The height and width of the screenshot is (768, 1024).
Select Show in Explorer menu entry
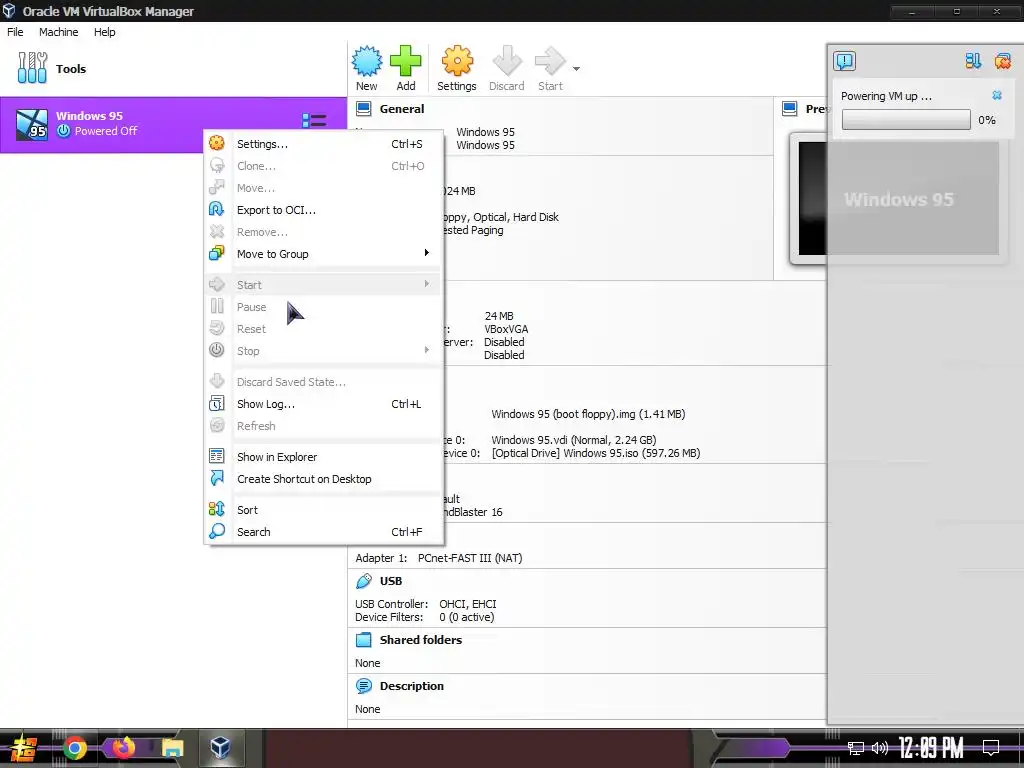coord(324,456)
